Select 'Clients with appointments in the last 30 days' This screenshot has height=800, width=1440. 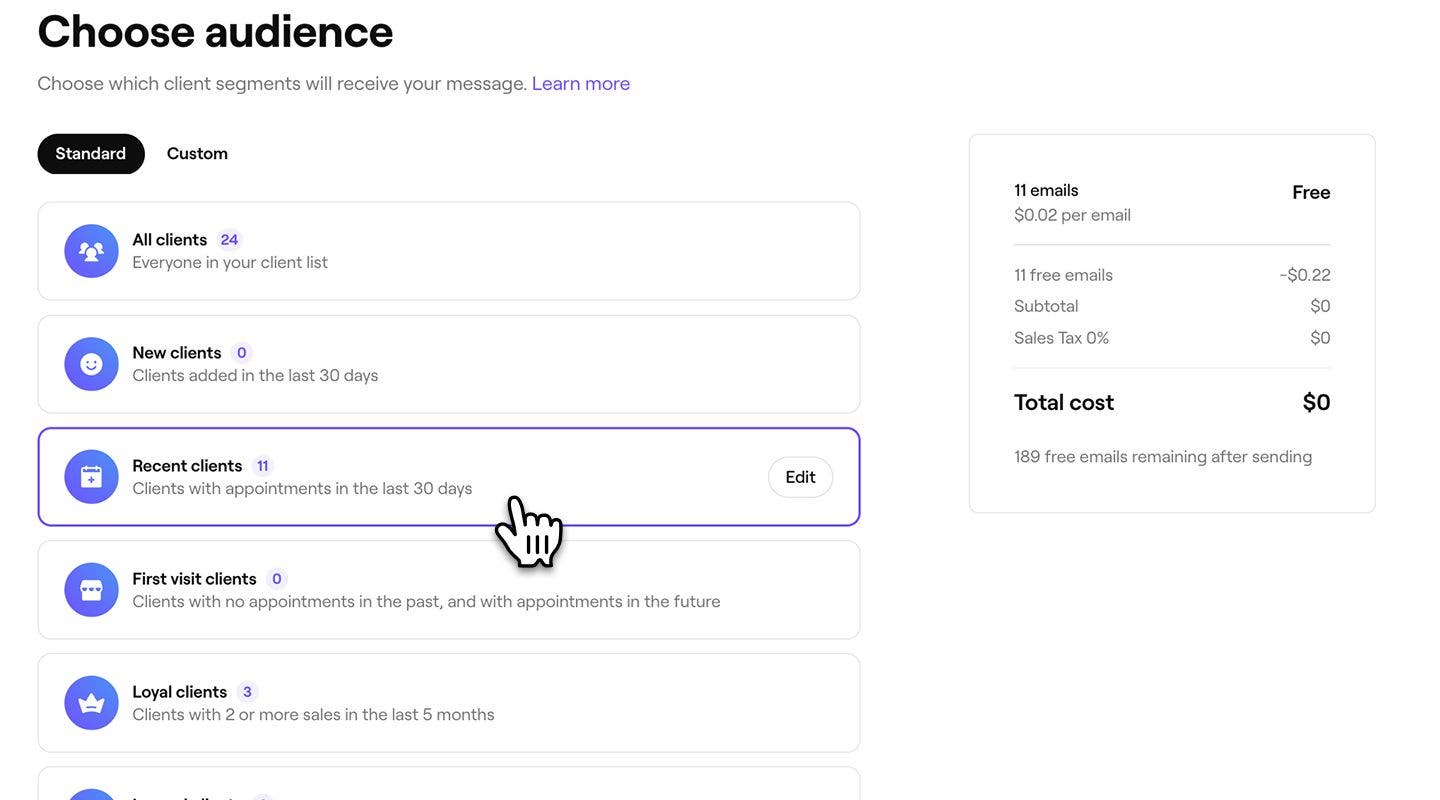point(302,489)
